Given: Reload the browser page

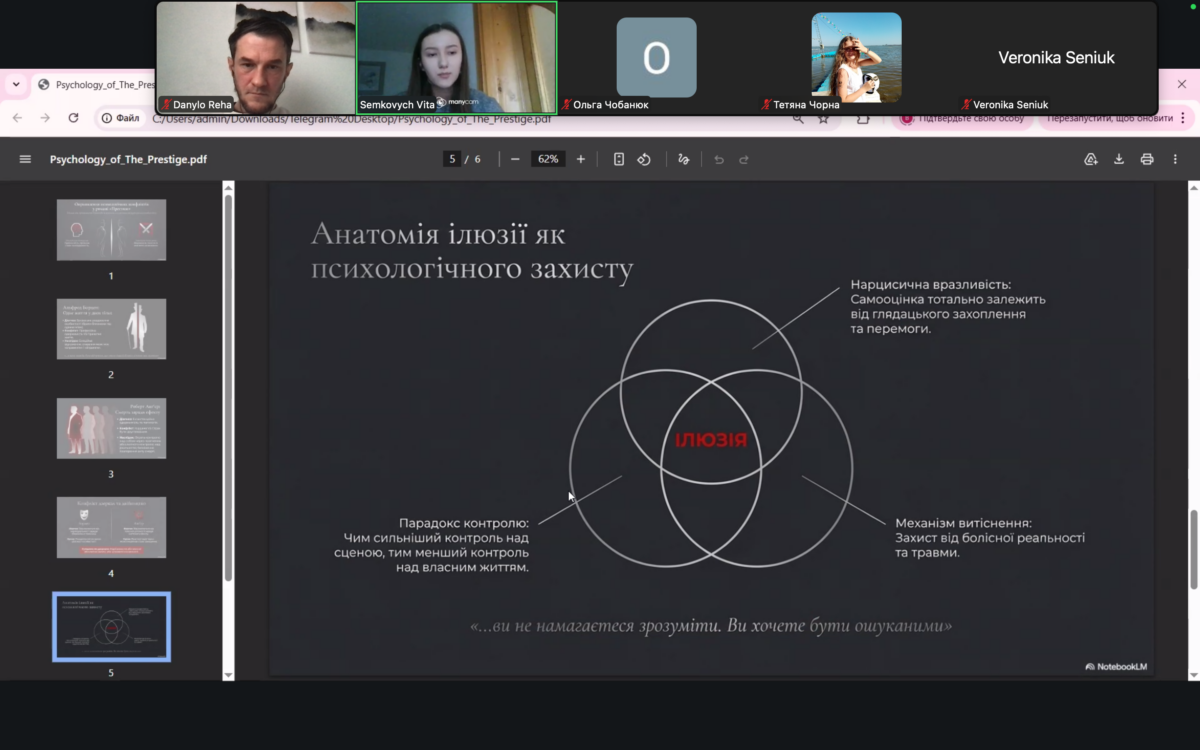Looking at the screenshot, I should (73, 118).
